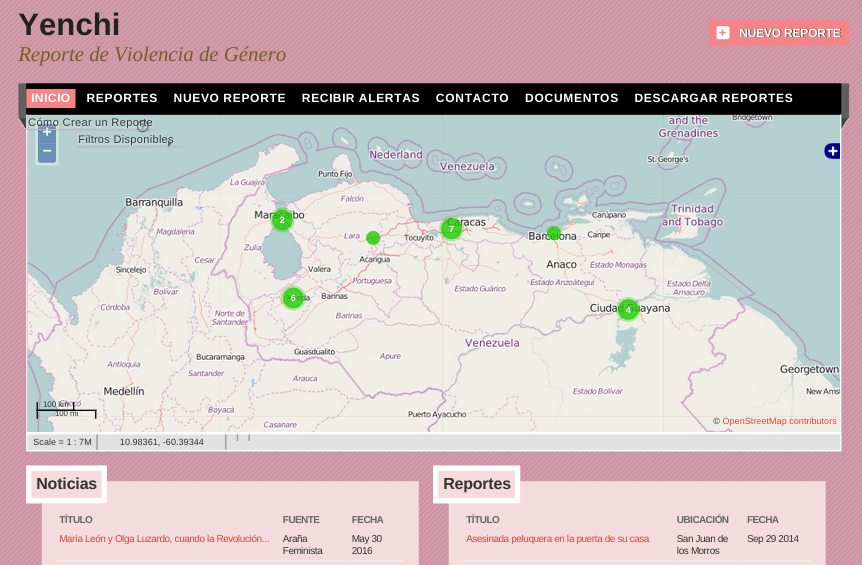Open the Documentos navigation item
The height and width of the screenshot is (565, 862).
pyautogui.click(x=571, y=98)
